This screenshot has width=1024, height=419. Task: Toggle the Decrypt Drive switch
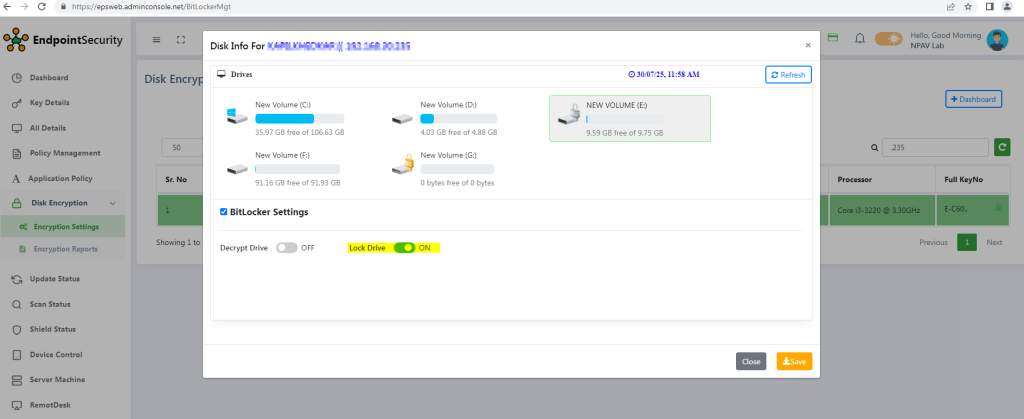pos(287,247)
